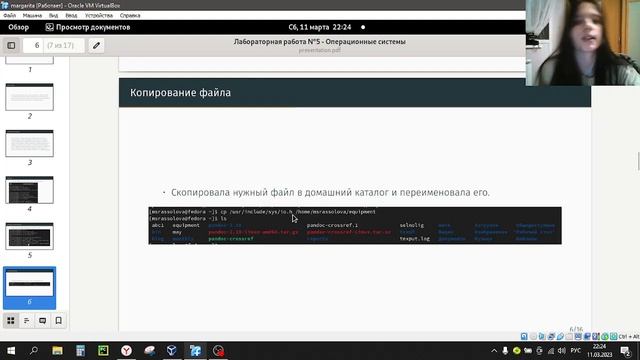Viewport: 640px width, 360px height.
Task: Switch sidebar to bookmarks view
Action: click(58, 320)
